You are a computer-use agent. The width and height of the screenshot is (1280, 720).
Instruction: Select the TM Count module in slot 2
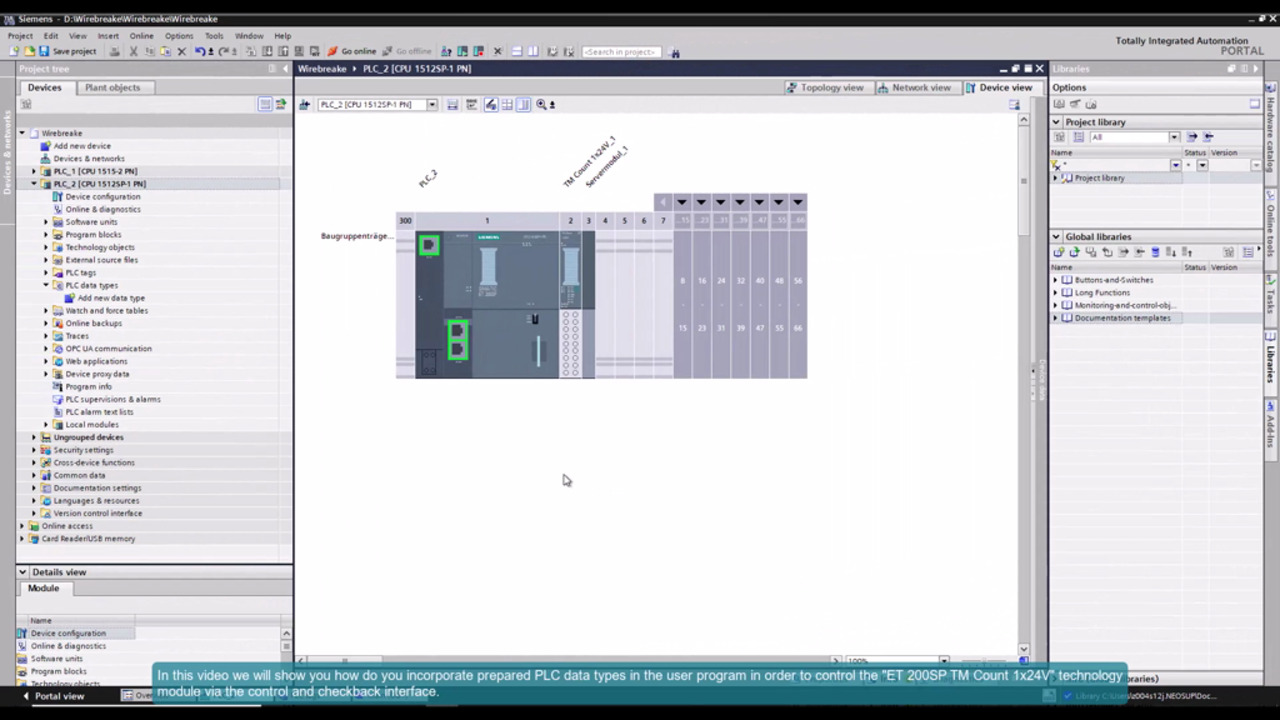coord(570,300)
